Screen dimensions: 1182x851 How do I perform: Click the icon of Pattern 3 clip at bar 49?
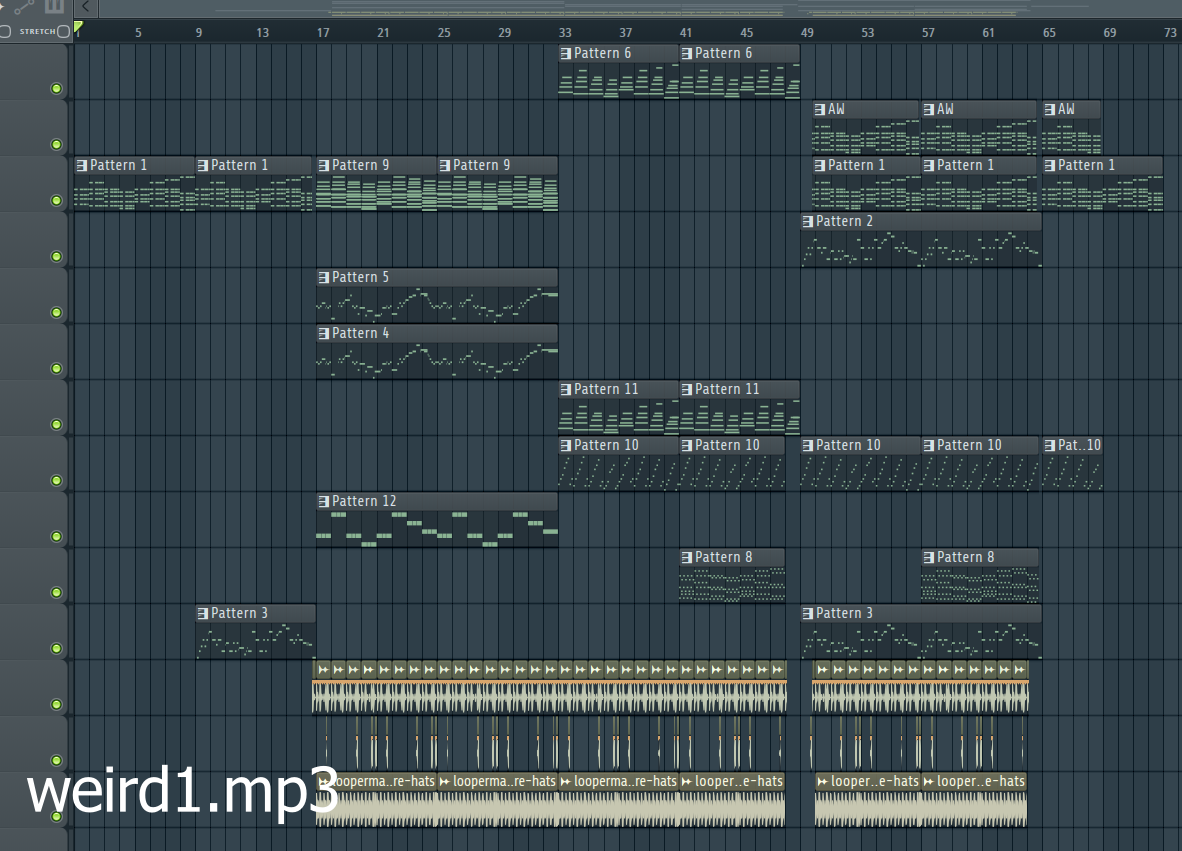807,614
